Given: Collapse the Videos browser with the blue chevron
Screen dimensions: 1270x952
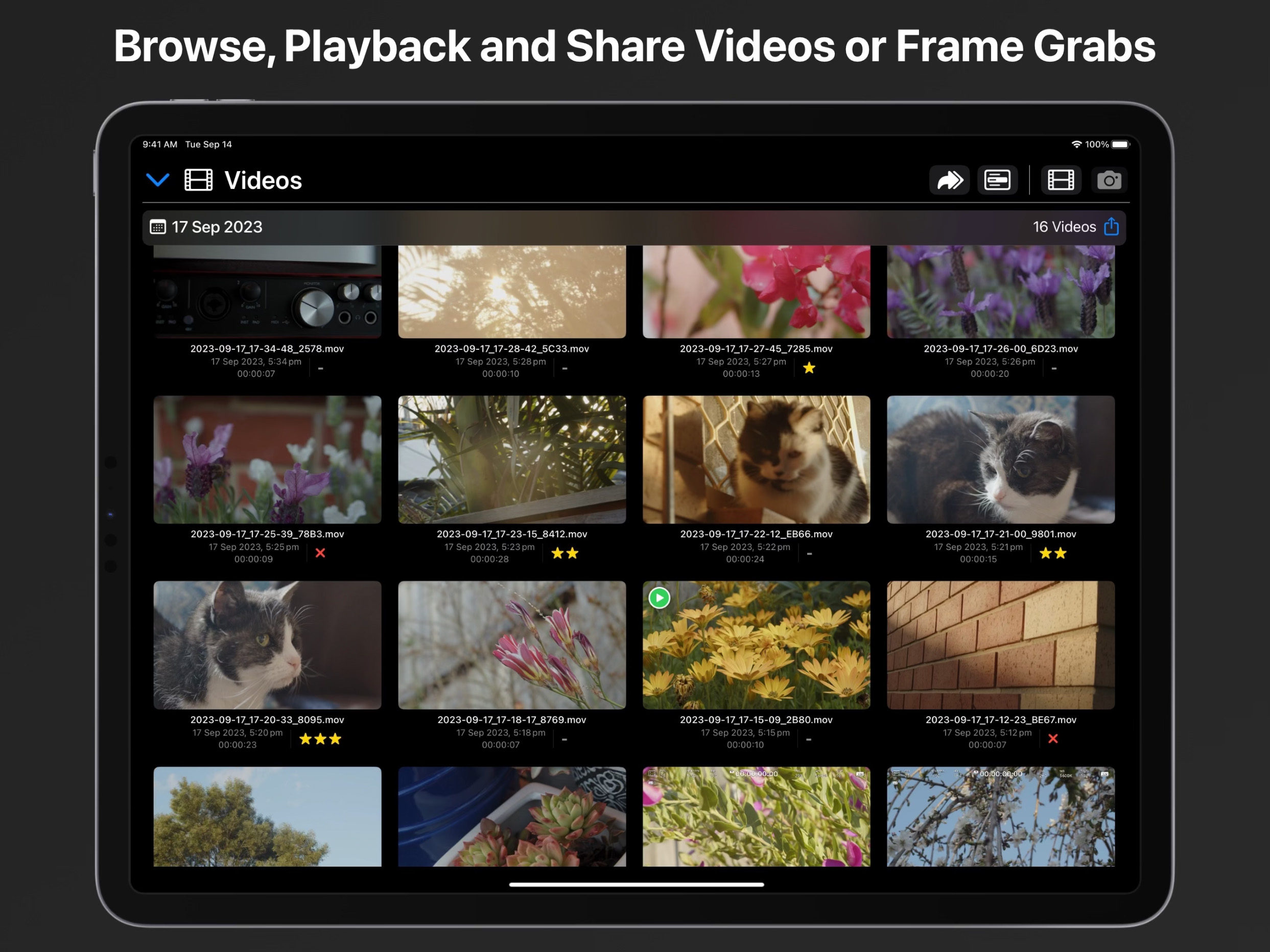Looking at the screenshot, I should pyautogui.click(x=158, y=180).
